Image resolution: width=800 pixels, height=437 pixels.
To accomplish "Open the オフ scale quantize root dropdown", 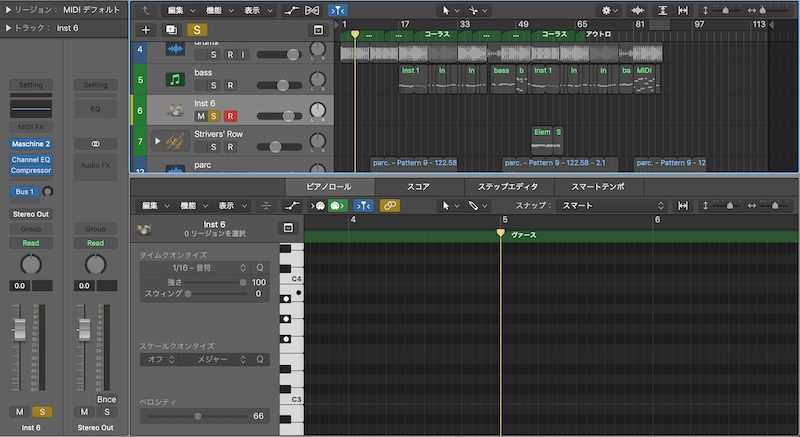I will 159,359.
